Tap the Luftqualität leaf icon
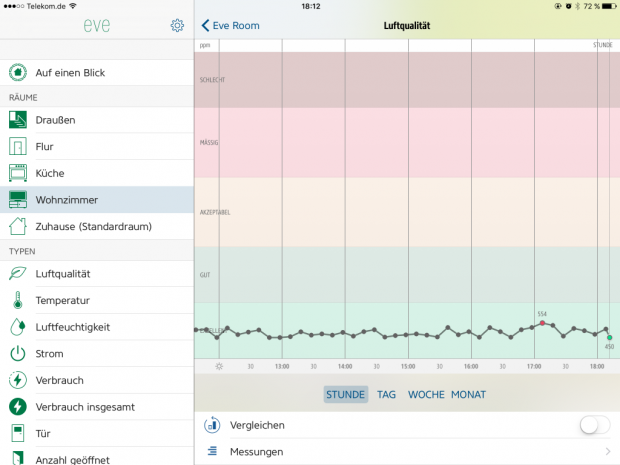 [18, 273]
